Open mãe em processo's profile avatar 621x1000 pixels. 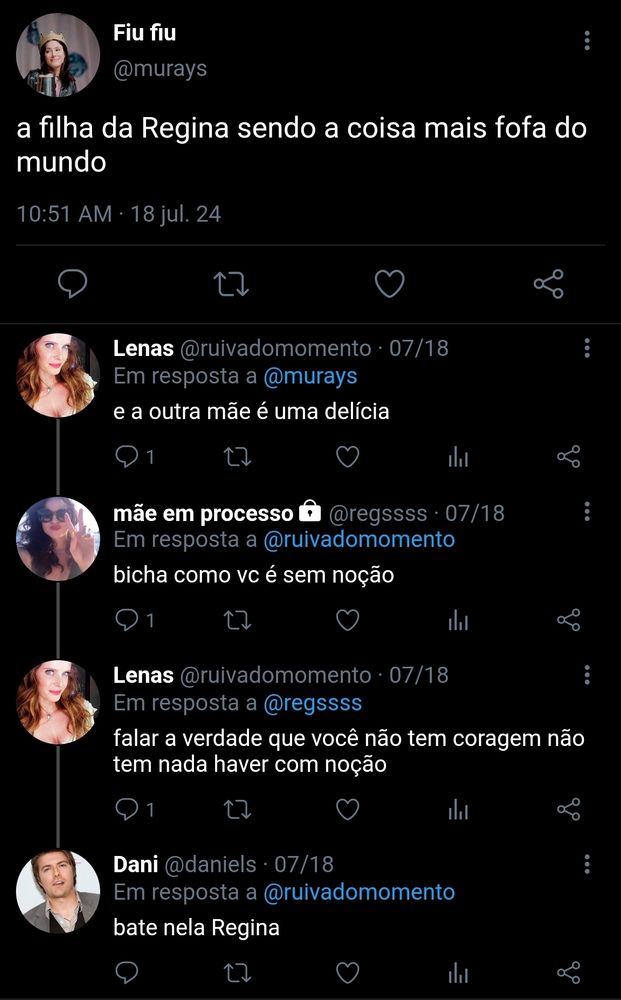pyautogui.click(x=57, y=539)
